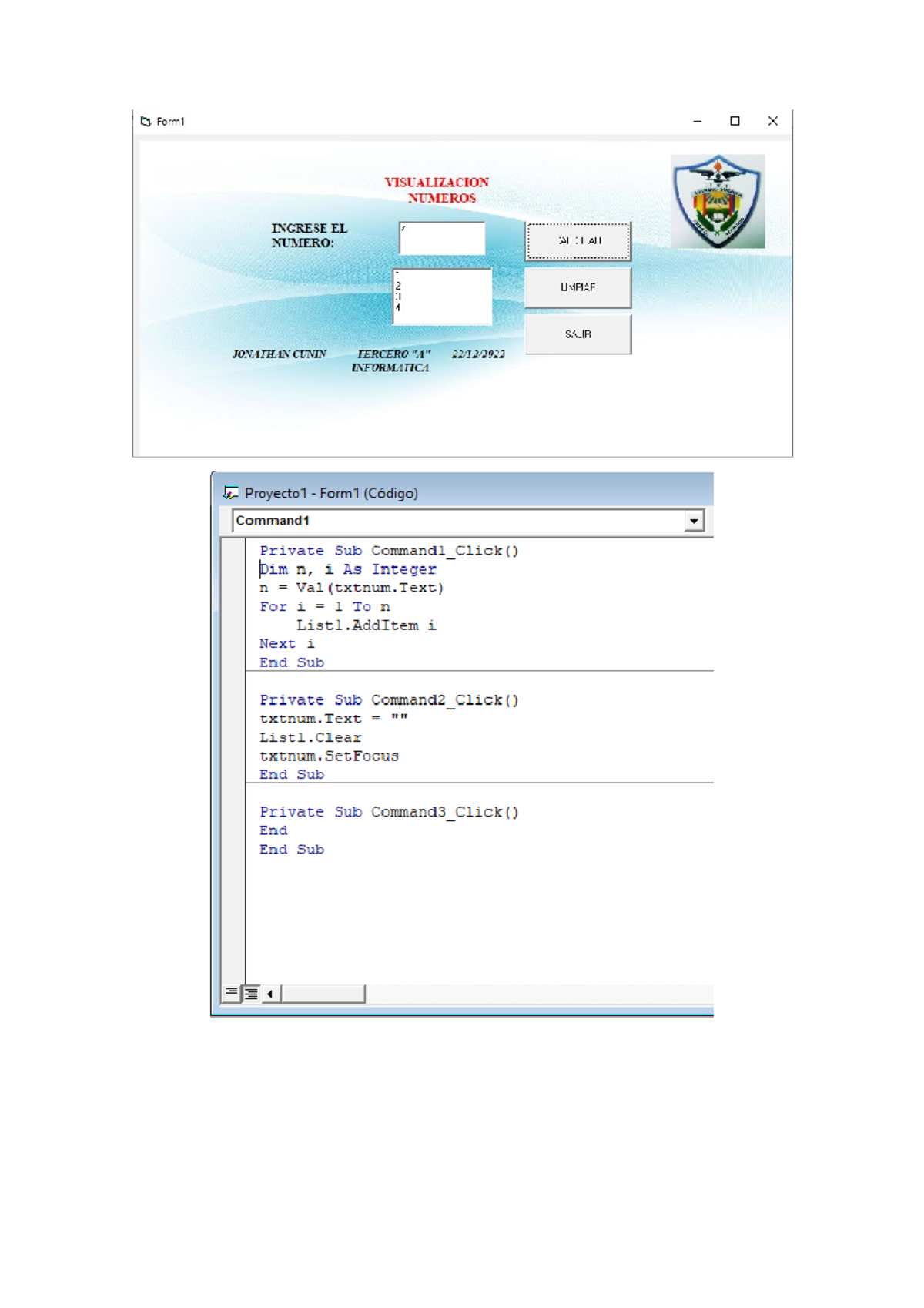Click the Form1 window icon
The width and height of the screenshot is (924, 1308).
click(x=146, y=121)
